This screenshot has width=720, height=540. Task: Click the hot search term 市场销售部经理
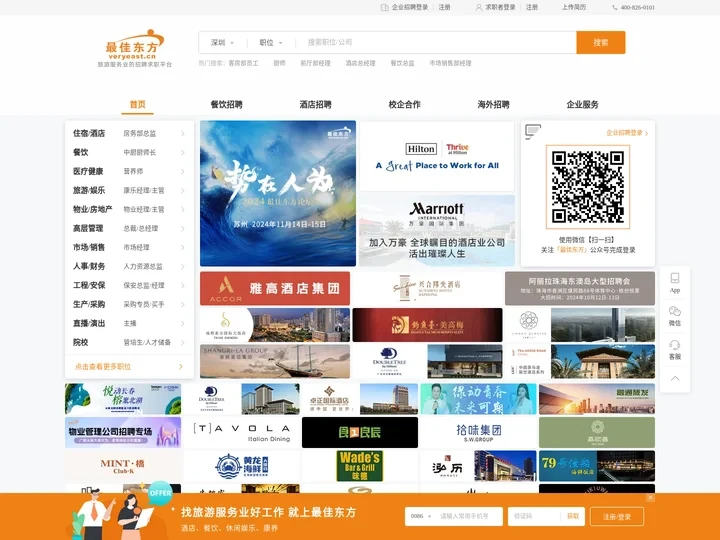coord(450,63)
